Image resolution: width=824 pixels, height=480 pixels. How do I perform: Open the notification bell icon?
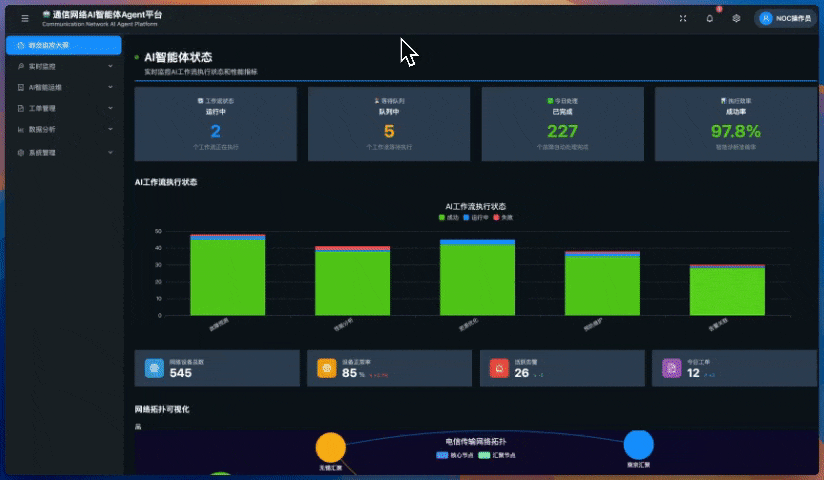pos(709,18)
